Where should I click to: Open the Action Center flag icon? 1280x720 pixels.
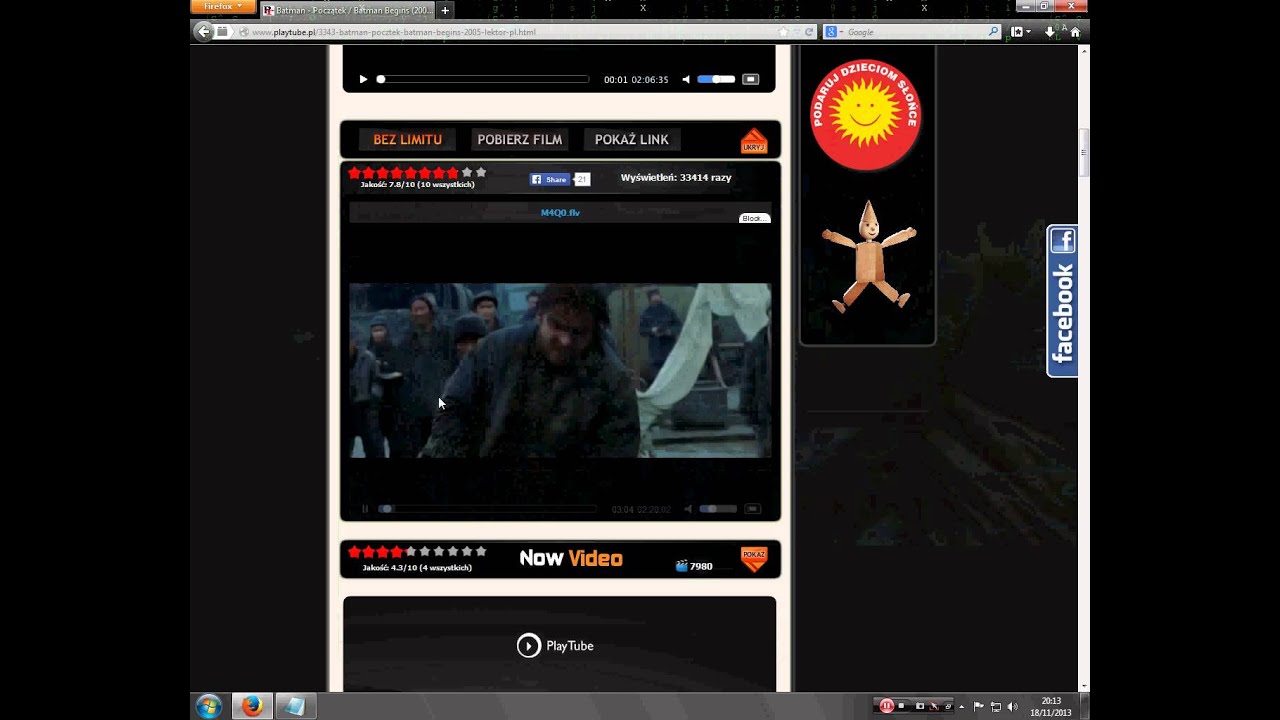[979, 706]
